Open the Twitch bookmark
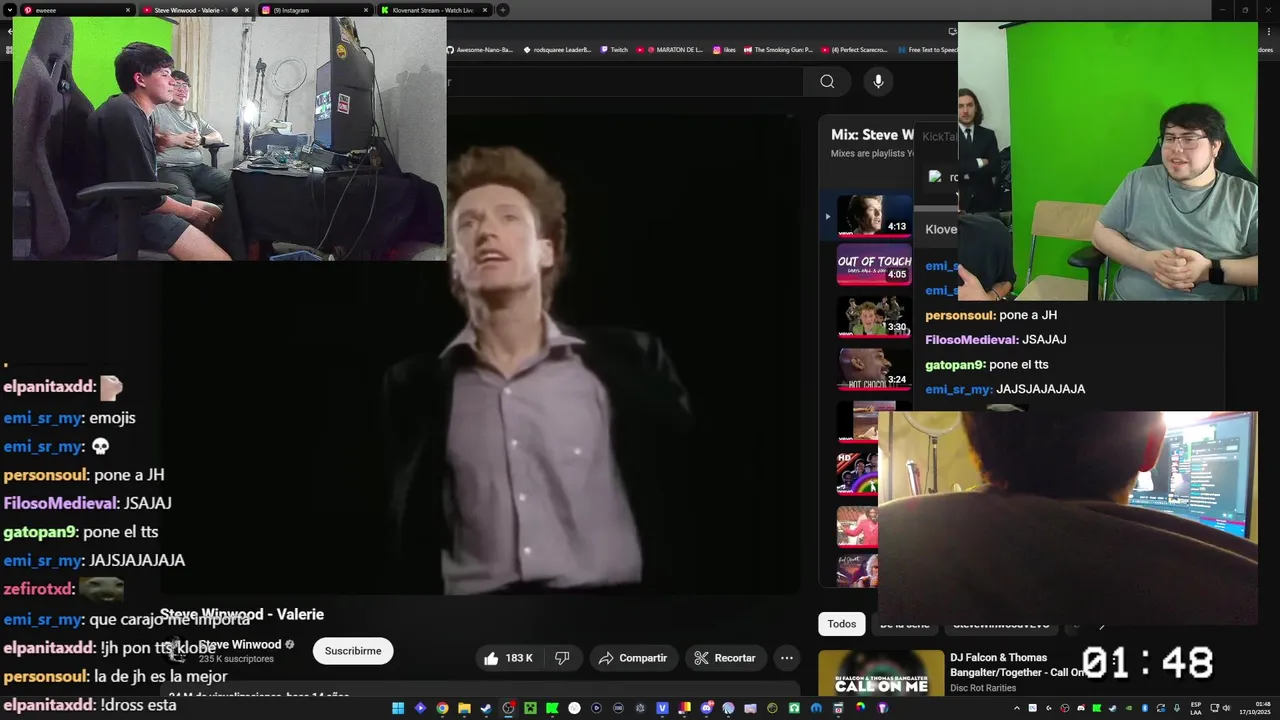The width and height of the screenshot is (1280, 720). point(613,50)
